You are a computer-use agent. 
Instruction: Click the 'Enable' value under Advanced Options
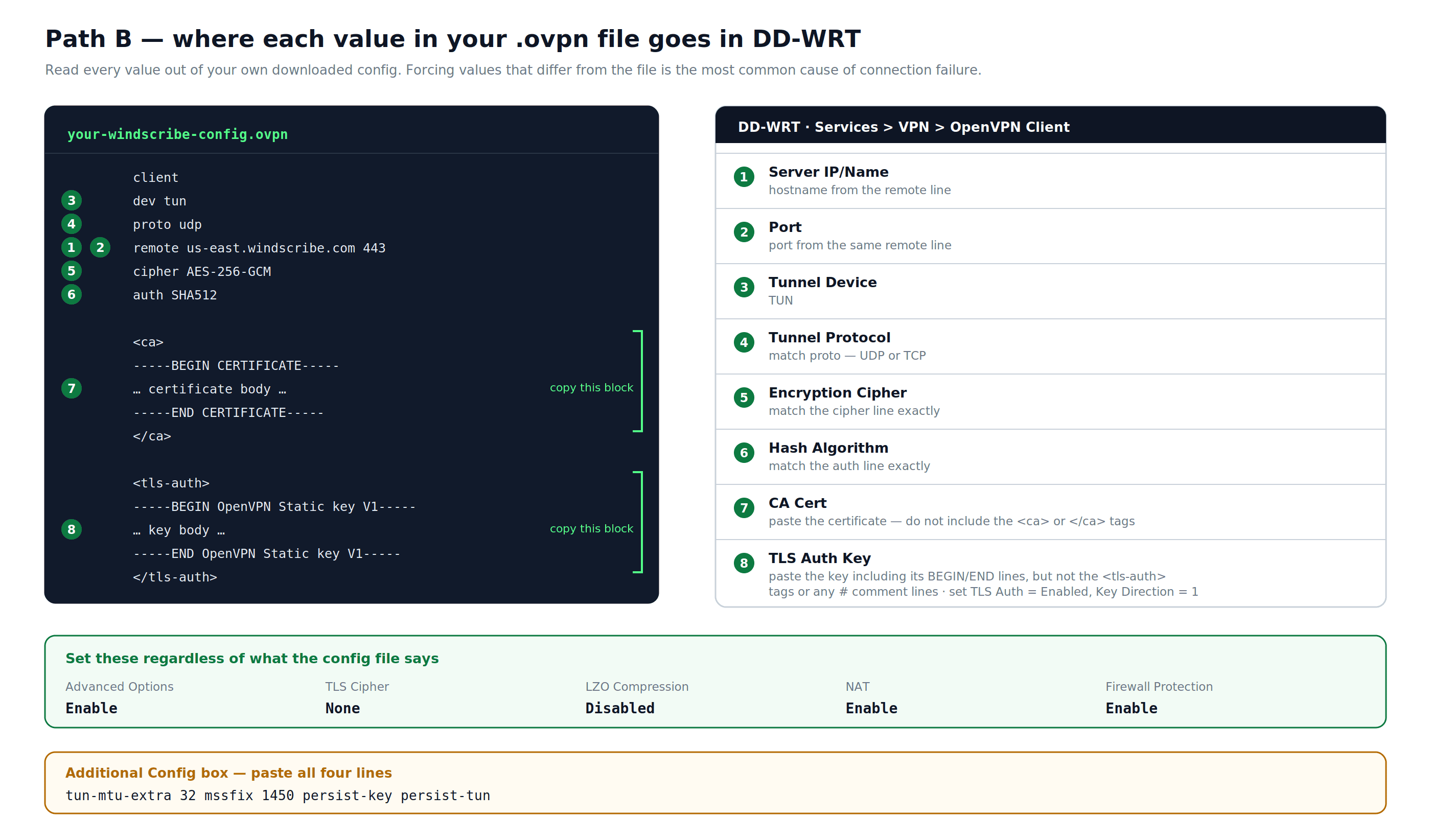click(x=91, y=708)
